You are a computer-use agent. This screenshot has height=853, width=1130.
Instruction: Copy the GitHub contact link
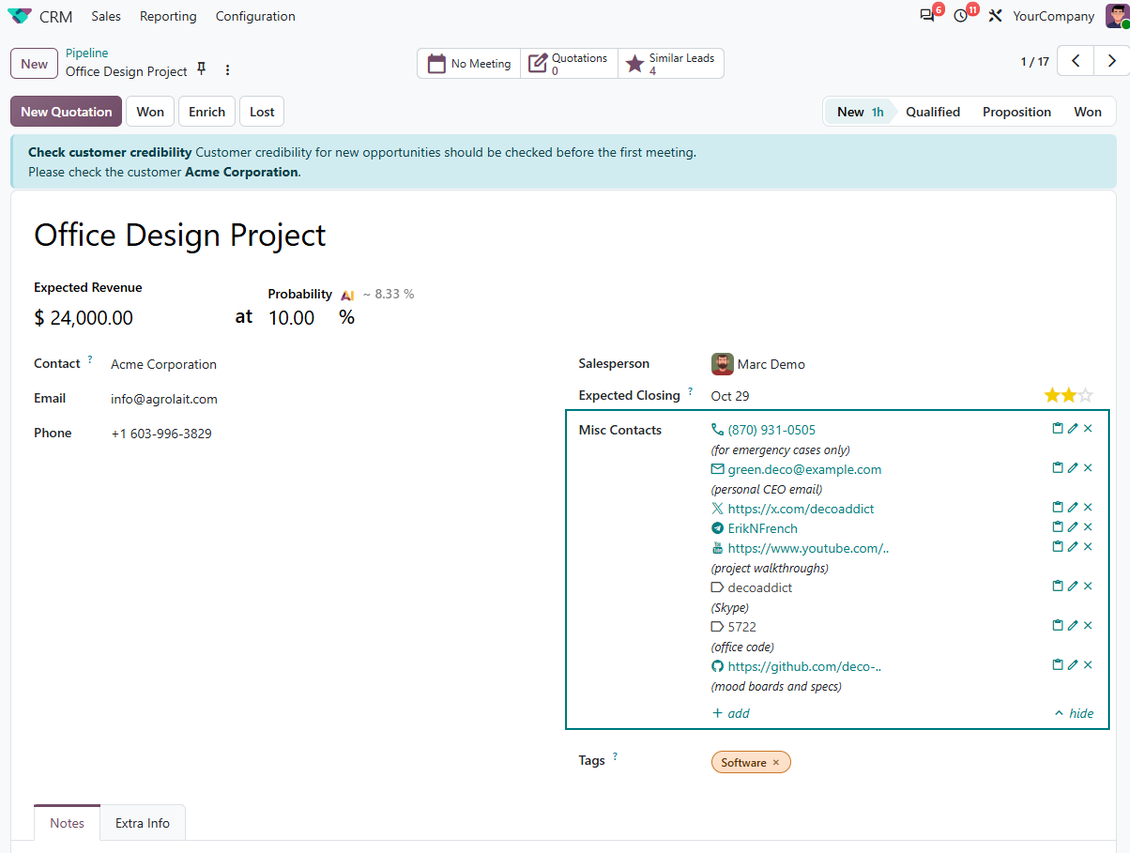1057,665
